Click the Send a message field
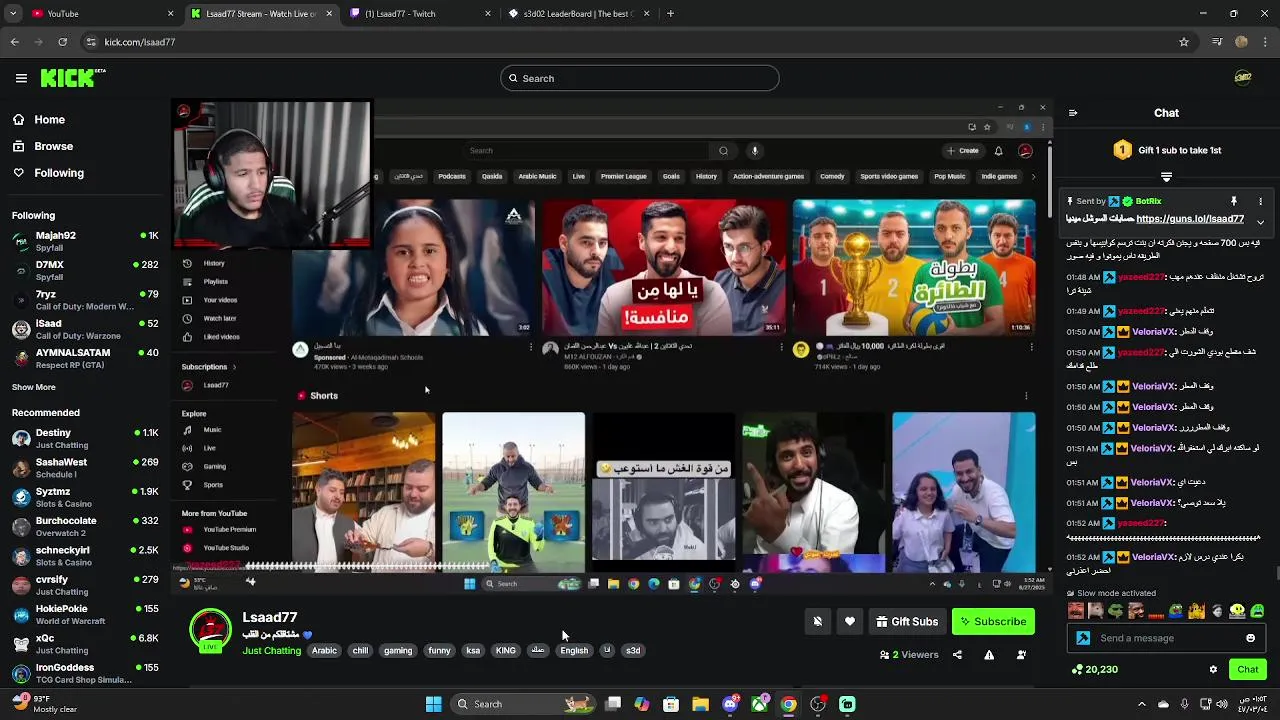 point(1166,638)
